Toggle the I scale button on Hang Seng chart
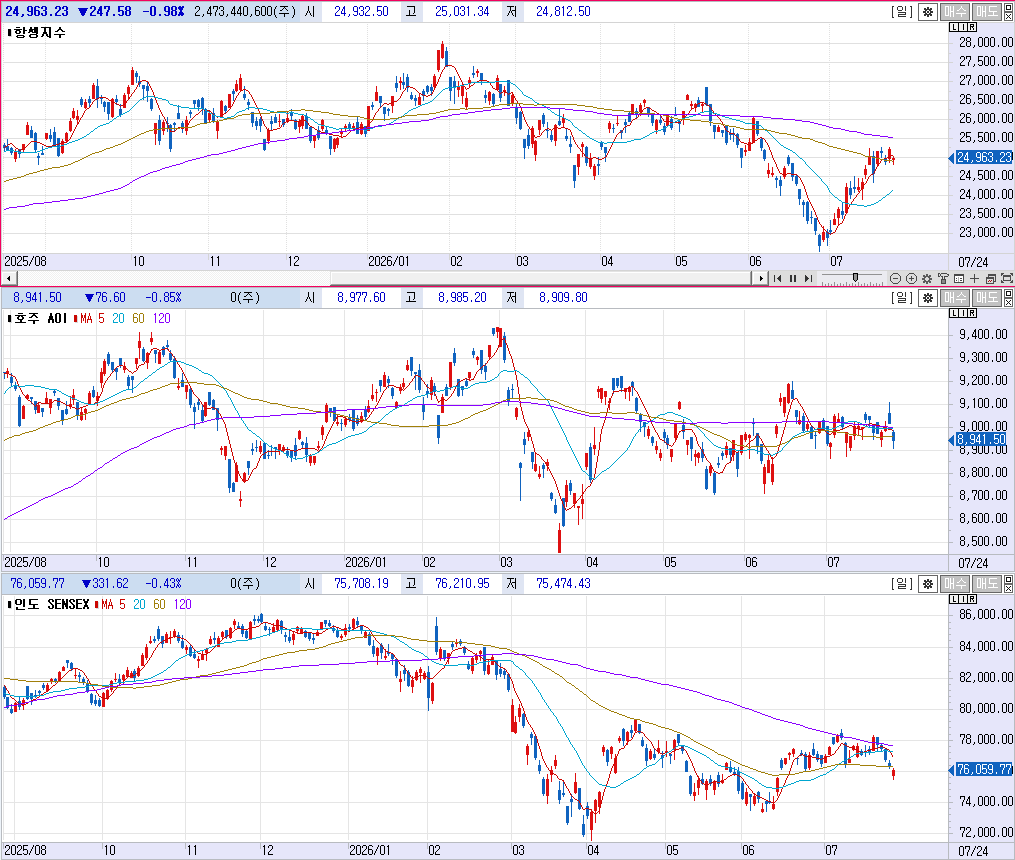Screen dimensions: 1015x860 pos(963,27)
